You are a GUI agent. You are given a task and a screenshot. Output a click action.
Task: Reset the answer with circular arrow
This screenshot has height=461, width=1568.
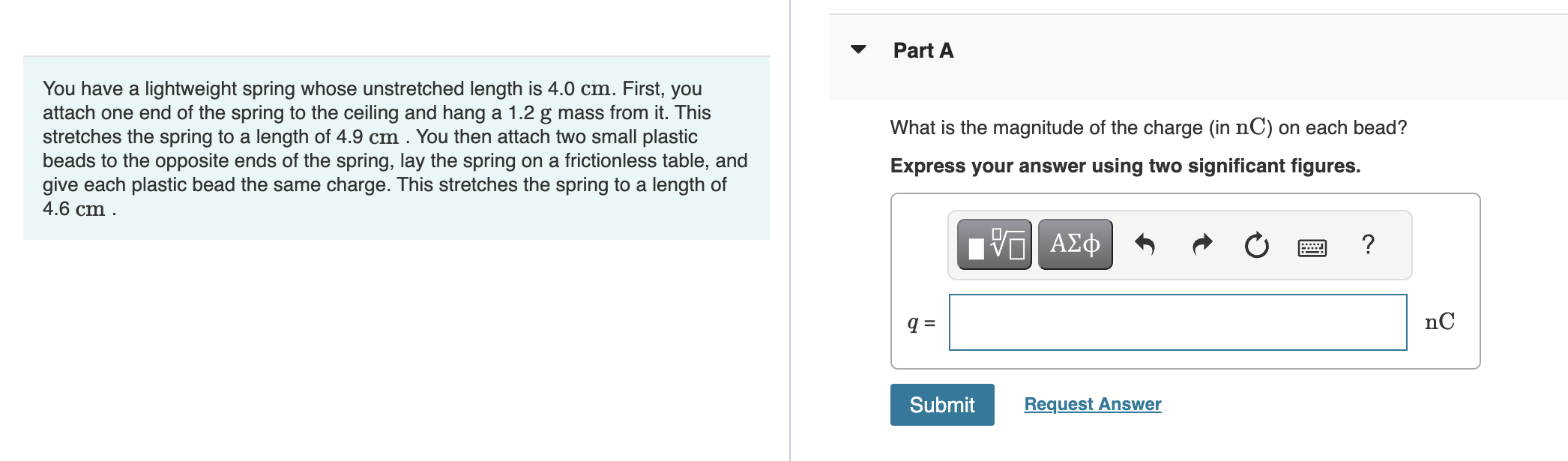click(1256, 245)
